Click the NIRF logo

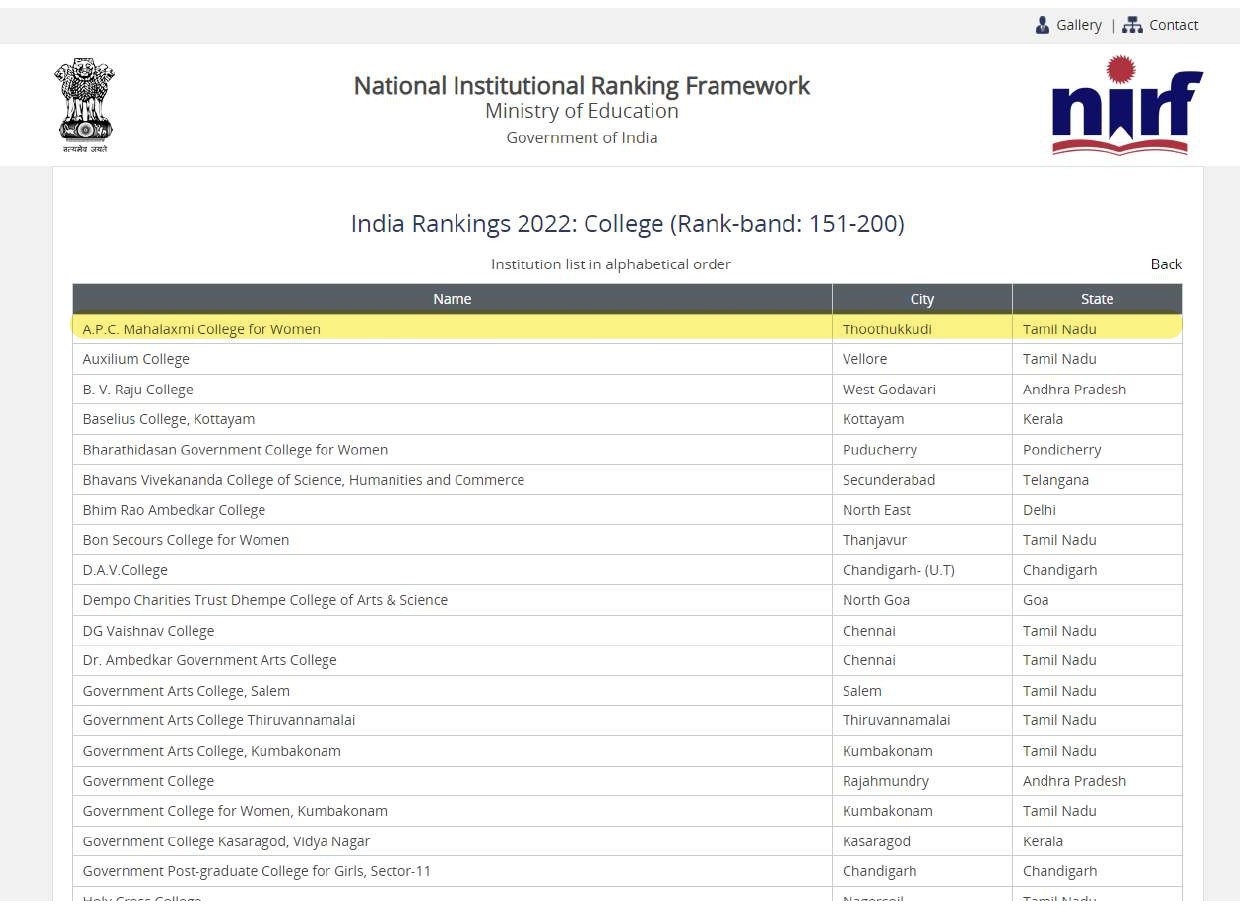coord(1126,105)
